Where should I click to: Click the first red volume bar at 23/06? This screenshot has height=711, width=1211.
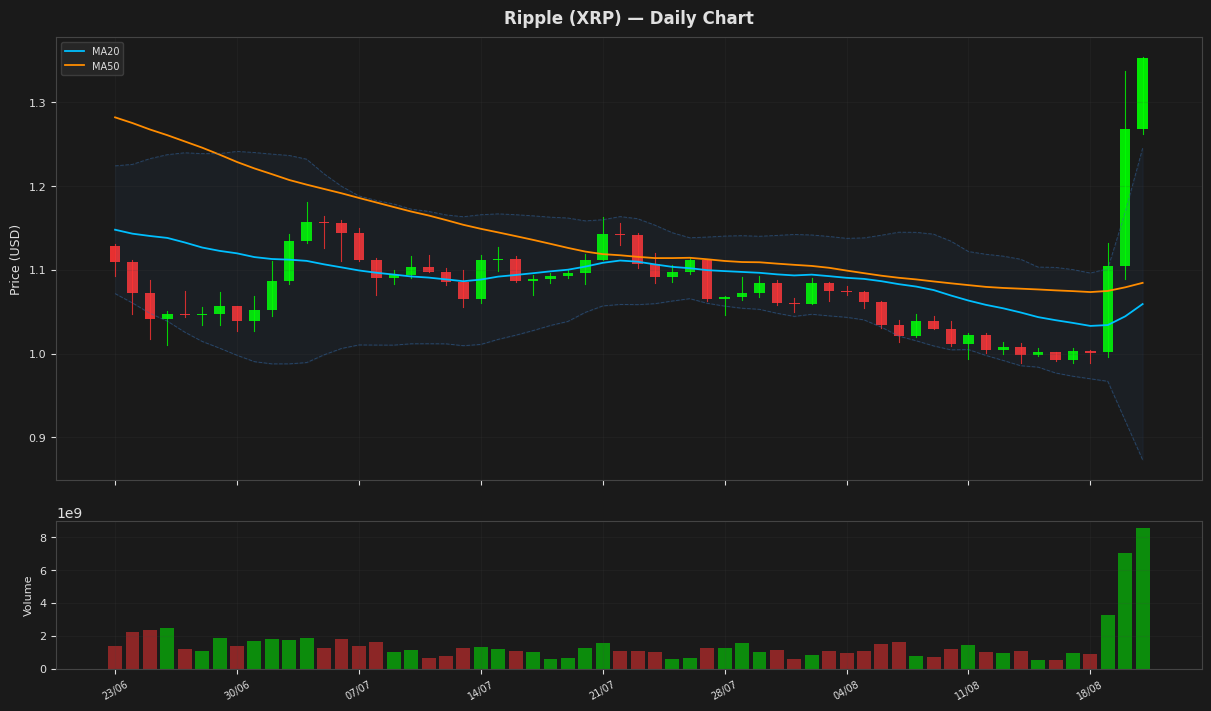[115, 657]
